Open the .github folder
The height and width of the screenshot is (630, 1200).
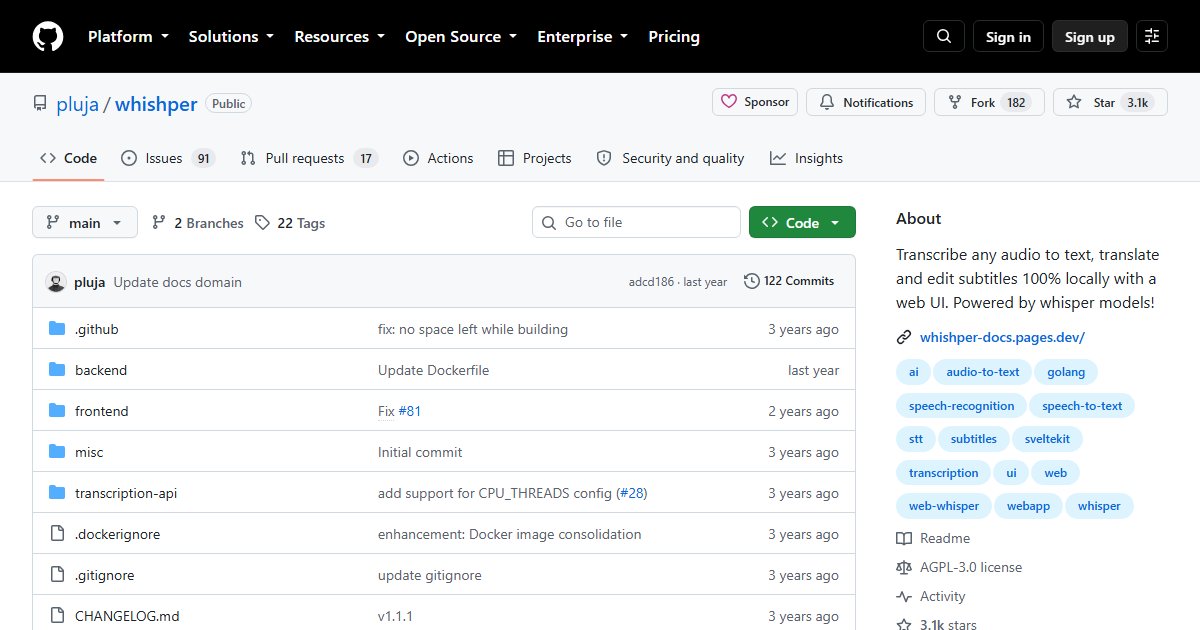pos(96,329)
